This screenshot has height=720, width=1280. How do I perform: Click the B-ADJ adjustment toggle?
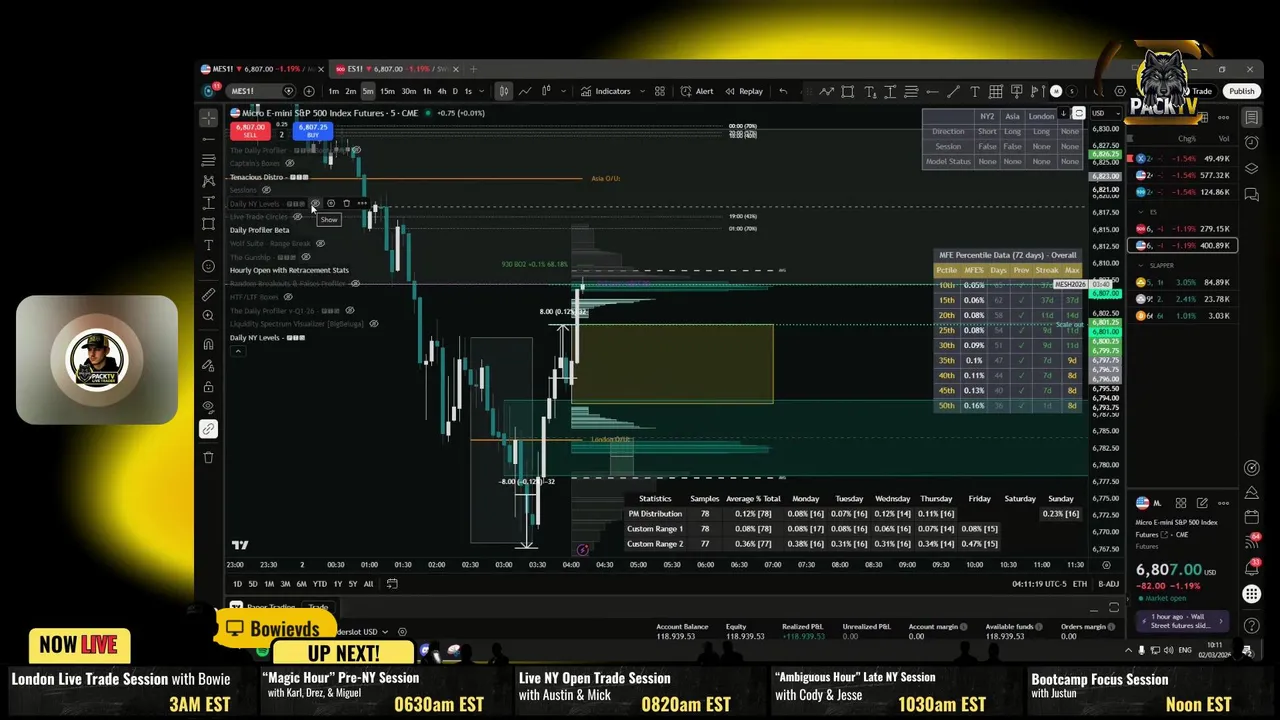tap(1108, 584)
